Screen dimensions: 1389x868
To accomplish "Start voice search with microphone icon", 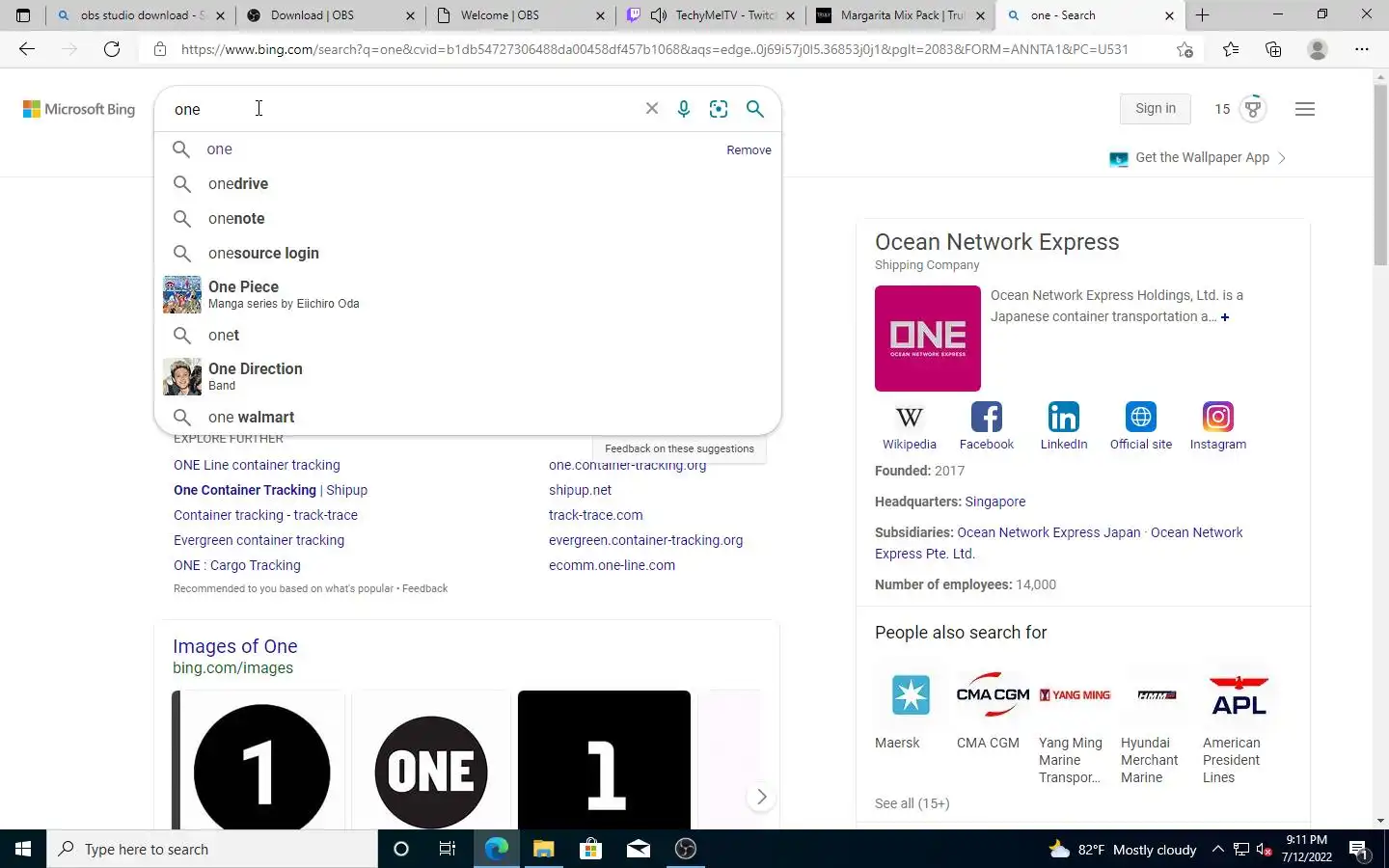I will click(x=684, y=109).
